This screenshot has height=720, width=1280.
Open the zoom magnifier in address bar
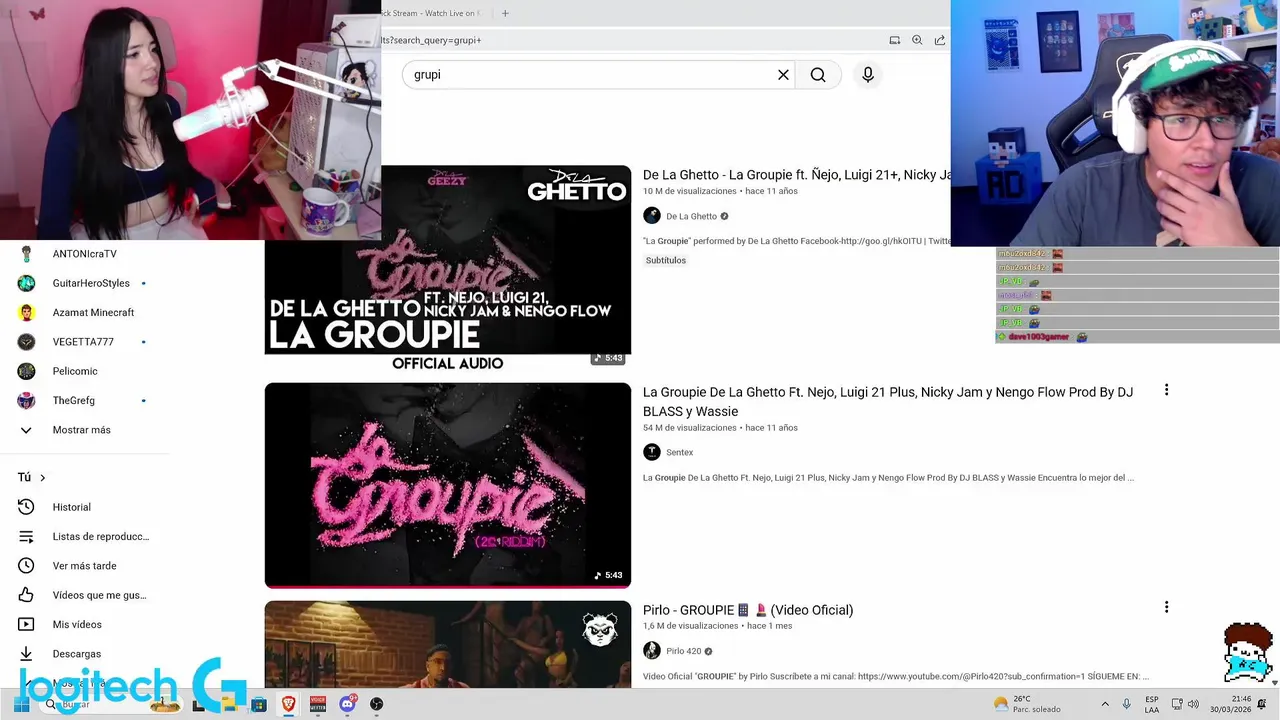(x=917, y=40)
